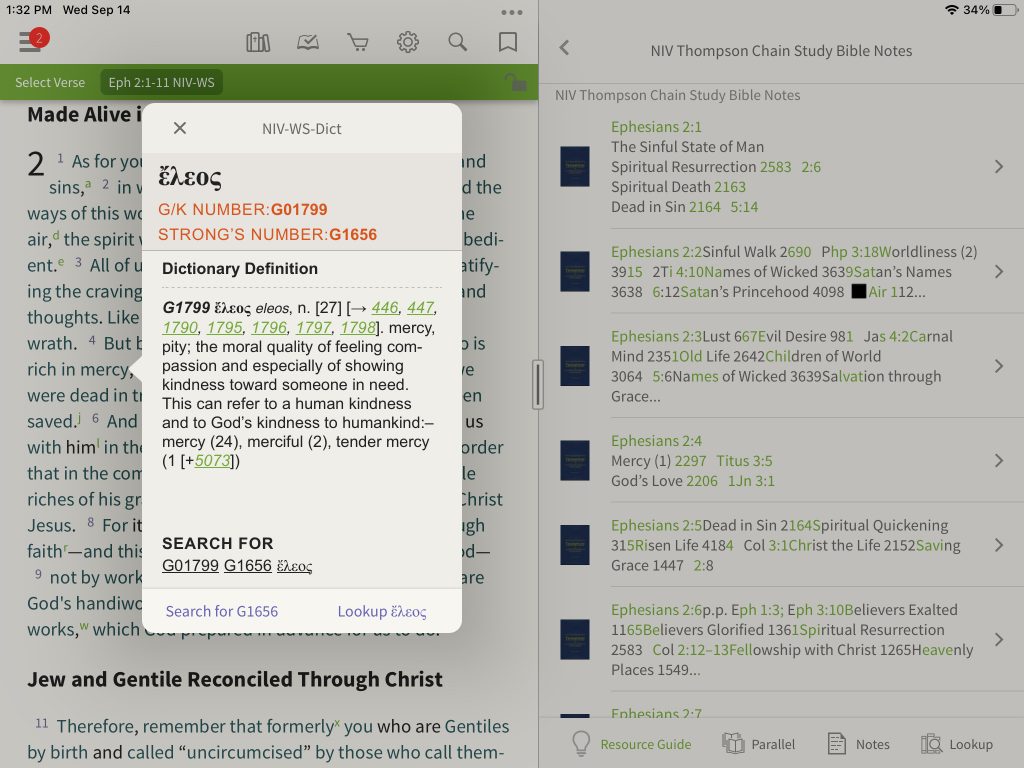Open Eph 2:1-11 NIV-WS reference selector
This screenshot has height=768, width=1024.
(161, 82)
